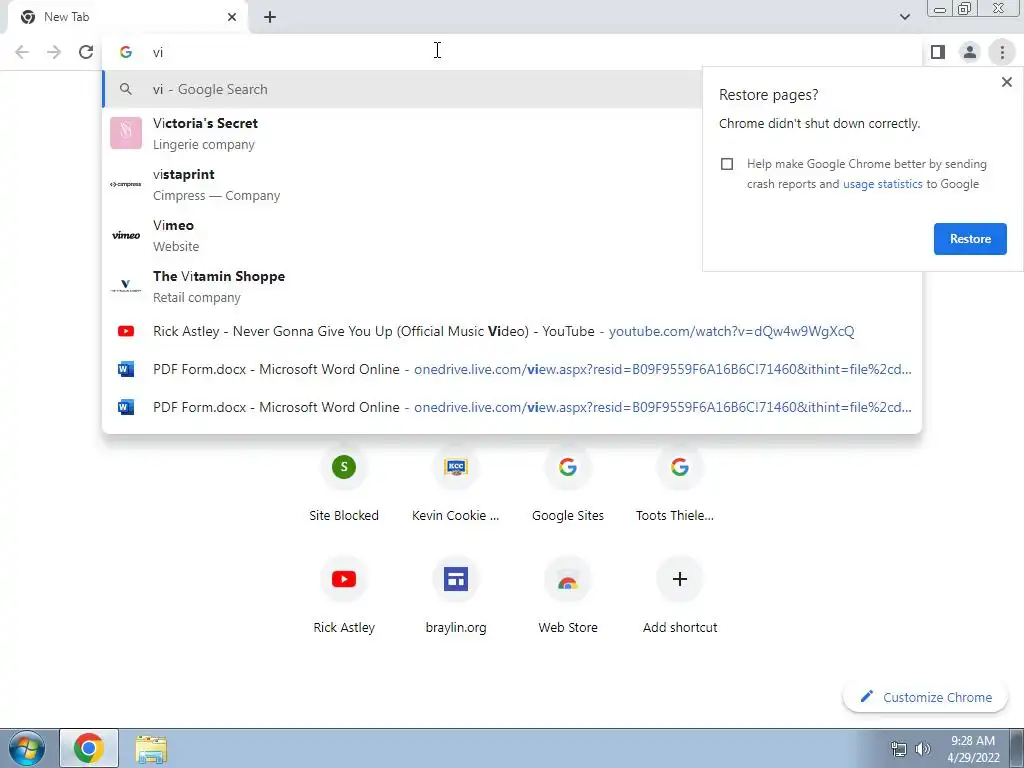Reload the page with refresh icon
This screenshot has height=768, width=1024.
point(86,52)
